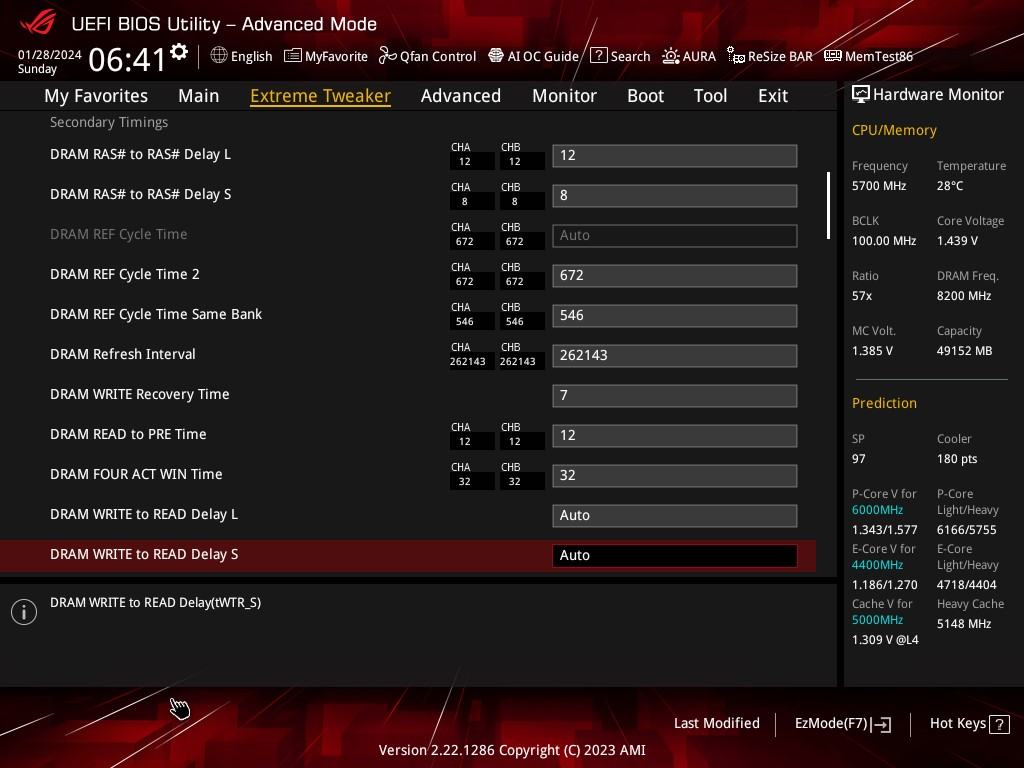Open the Advanced tab
The width and height of the screenshot is (1024, 768).
[461, 96]
